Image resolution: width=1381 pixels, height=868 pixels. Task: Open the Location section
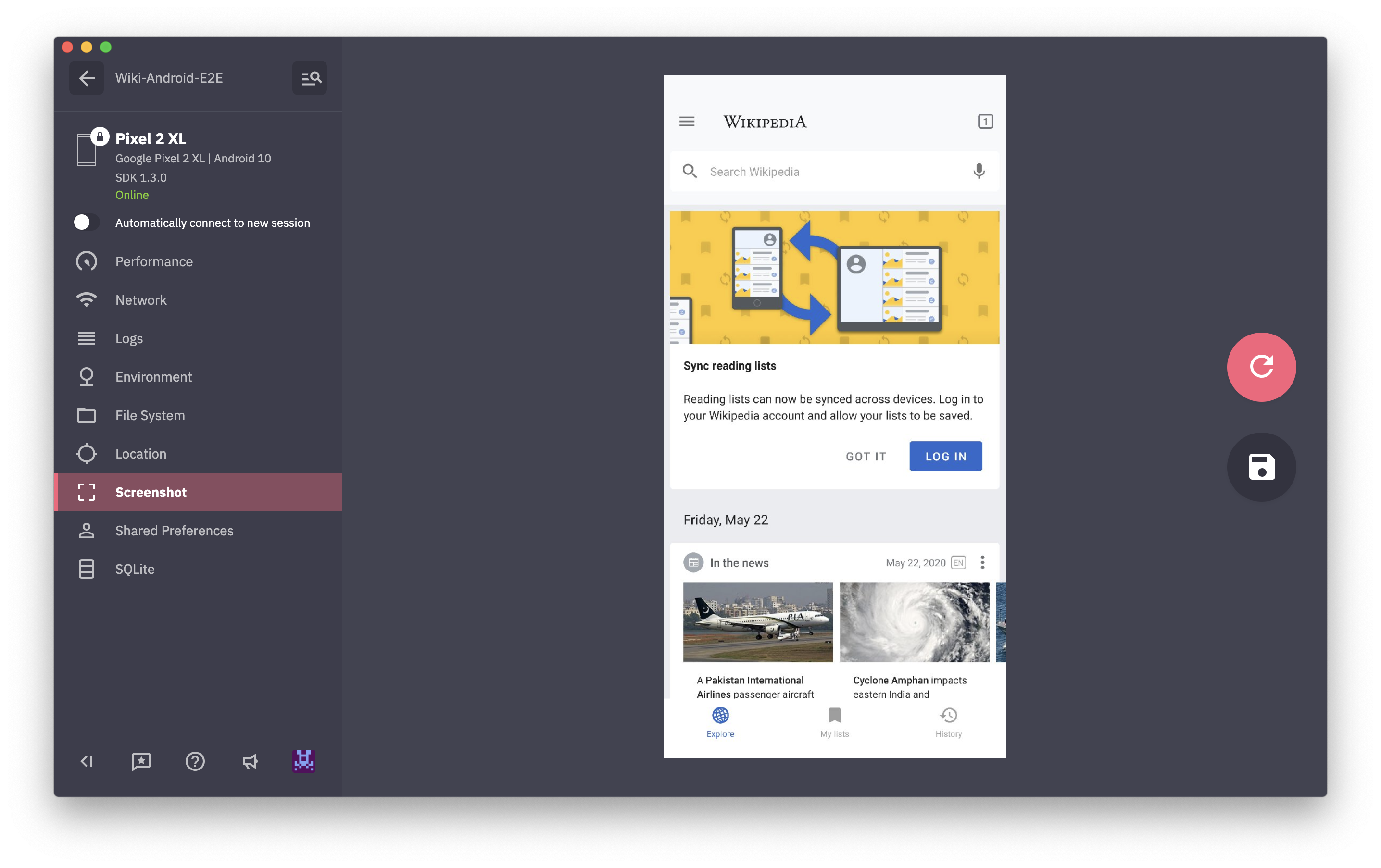(x=140, y=454)
